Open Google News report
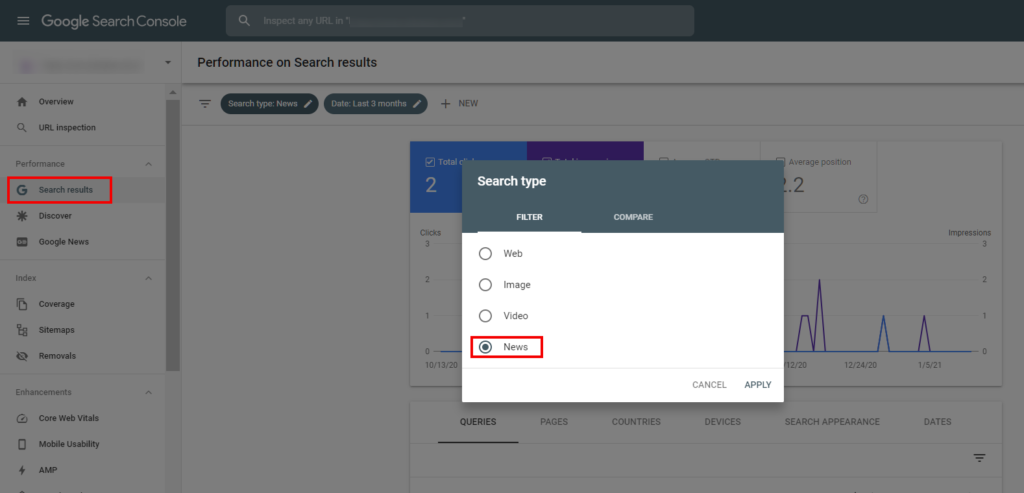Image resolution: width=1024 pixels, height=493 pixels. pos(63,242)
